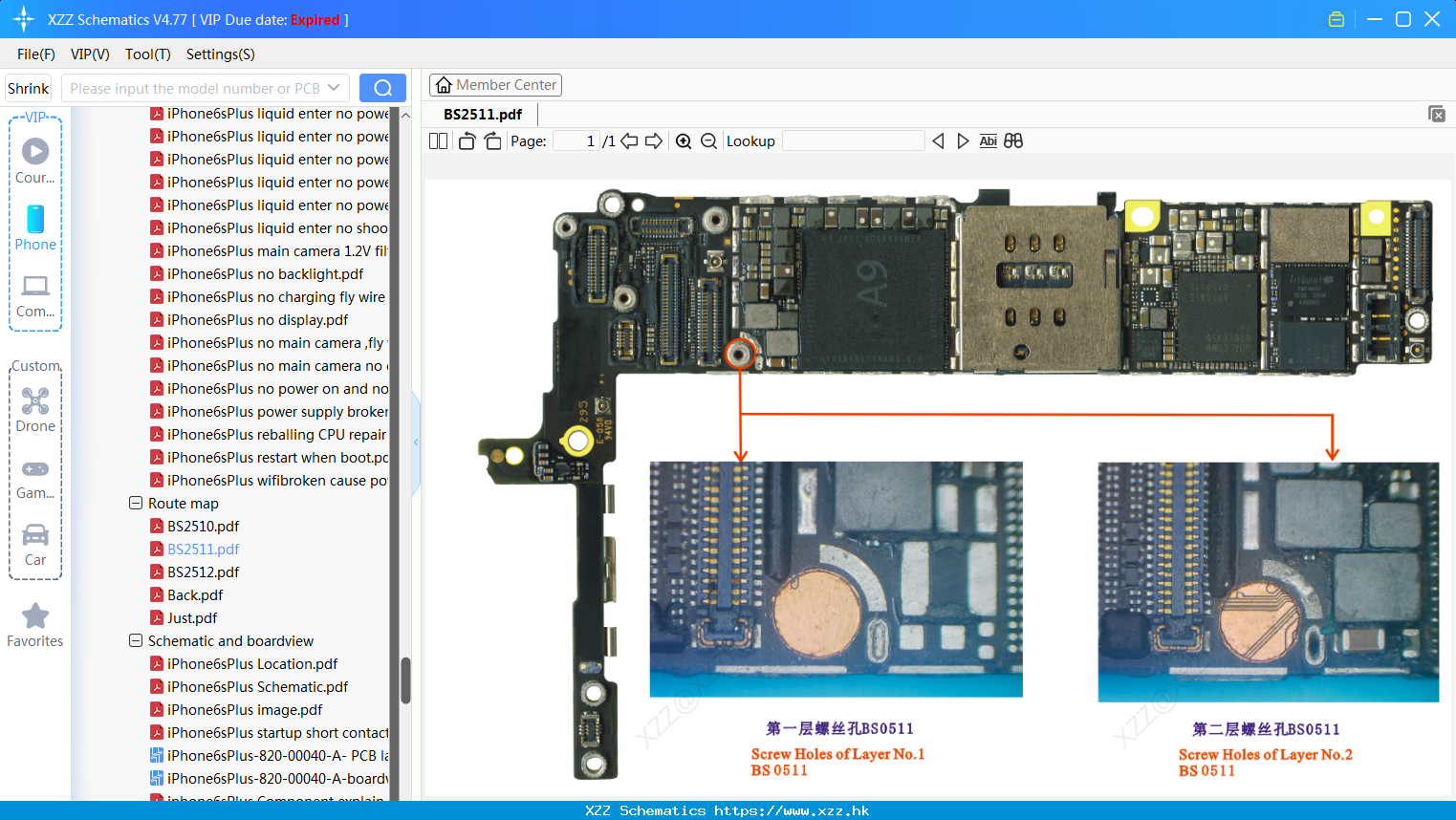Open the Courses sidebar icon
This screenshot has height=820, width=1456.
(35, 161)
